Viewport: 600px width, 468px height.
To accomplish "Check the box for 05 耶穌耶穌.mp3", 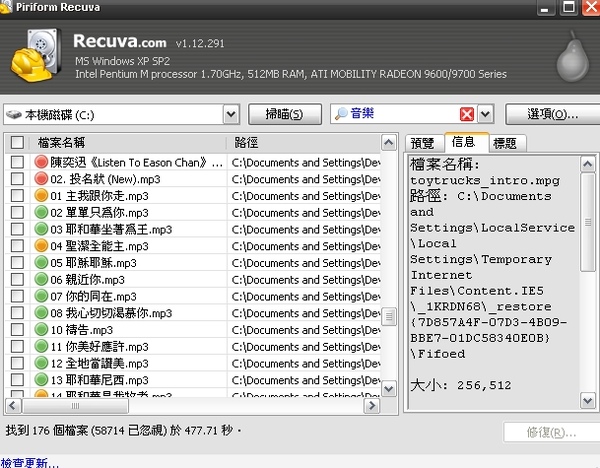I will (x=17, y=263).
